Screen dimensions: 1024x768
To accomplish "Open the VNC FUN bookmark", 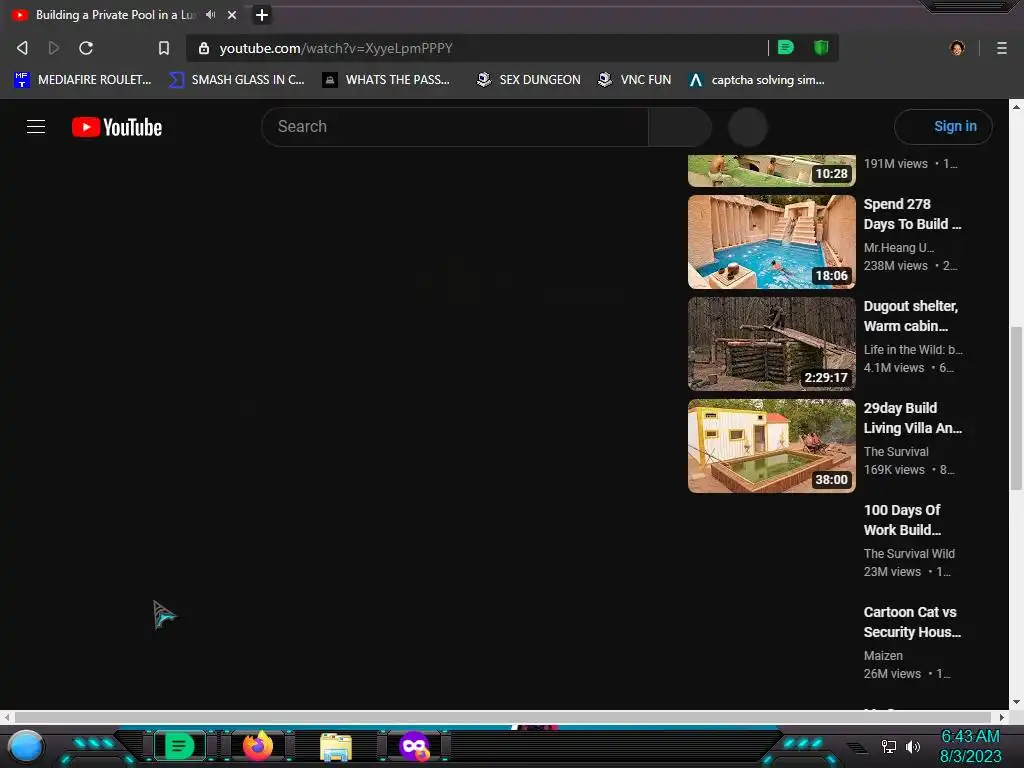I will click(x=635, y=80).
